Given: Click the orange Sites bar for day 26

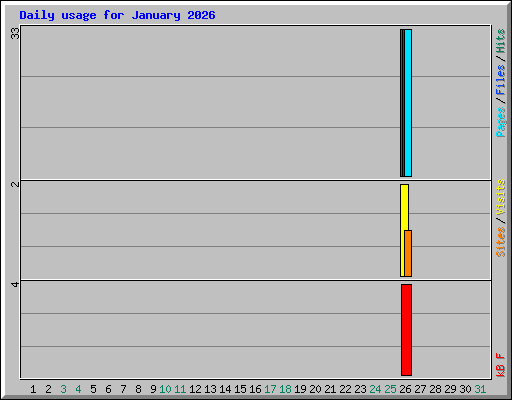Looking at the screenshot, I should point(408,253).
